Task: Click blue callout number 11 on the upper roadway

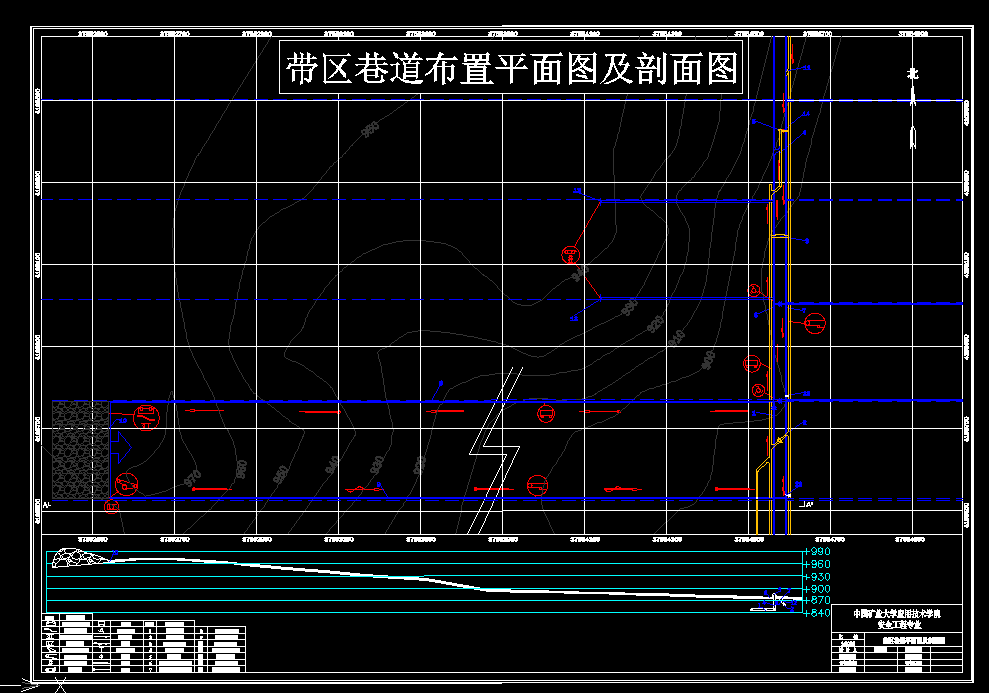Action: [577, 190]
